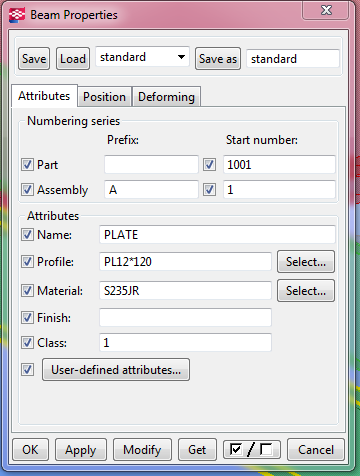Uncheck the Class checkbox
The image size is (360, 476).
point(27,343)
